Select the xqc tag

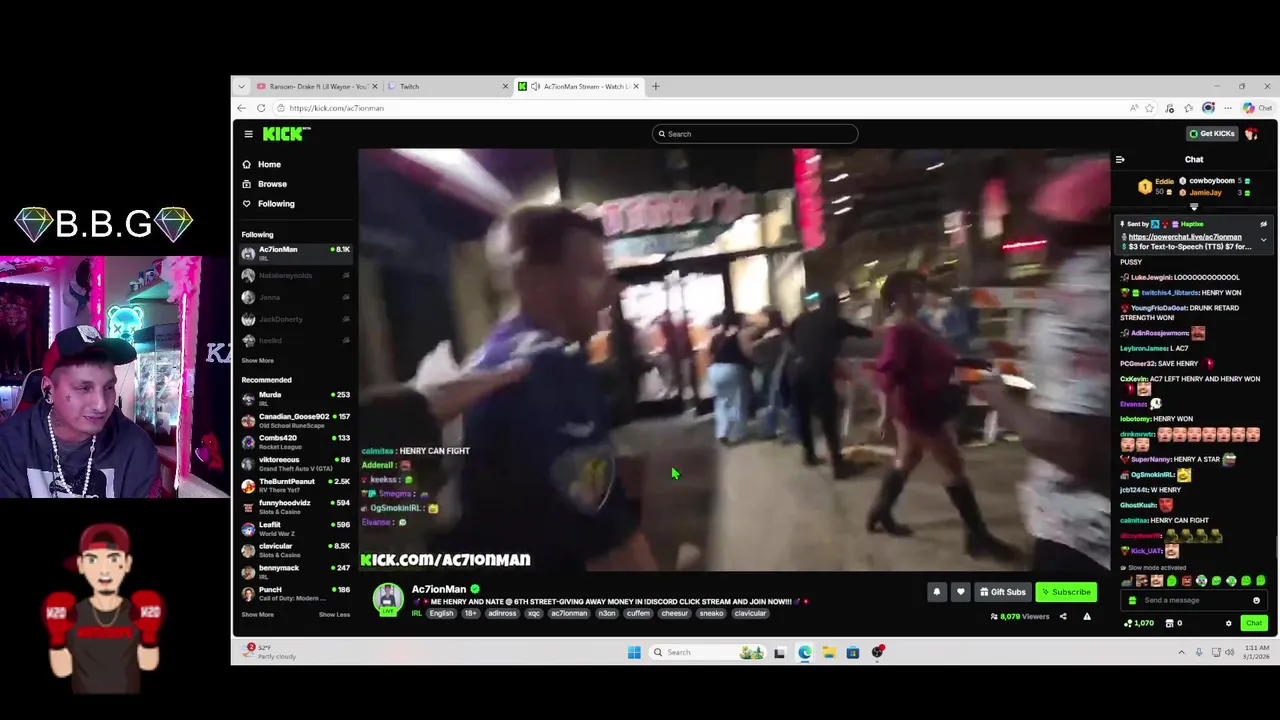(x=534, y=613)
